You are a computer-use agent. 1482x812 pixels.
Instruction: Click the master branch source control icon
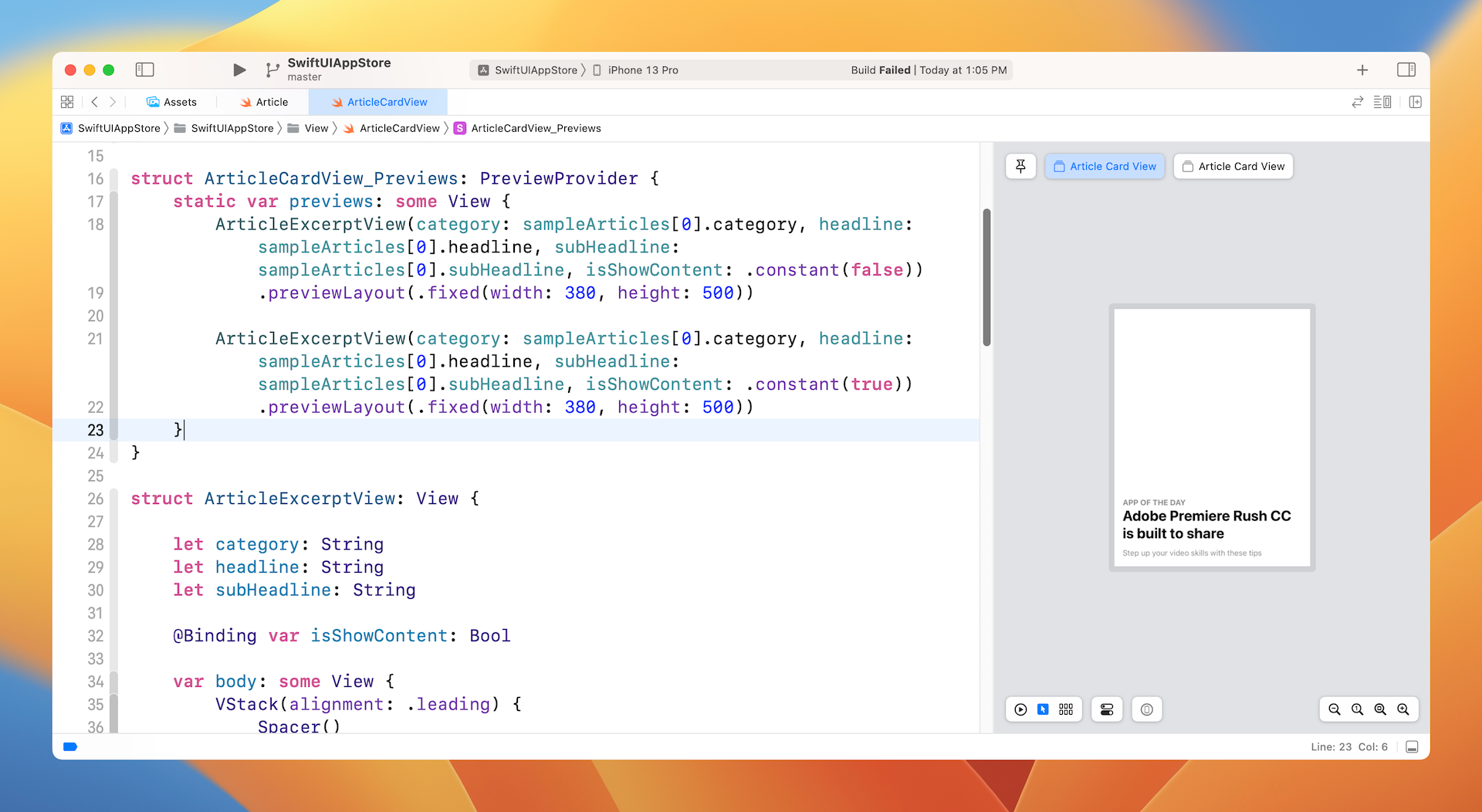pos(272,69)
